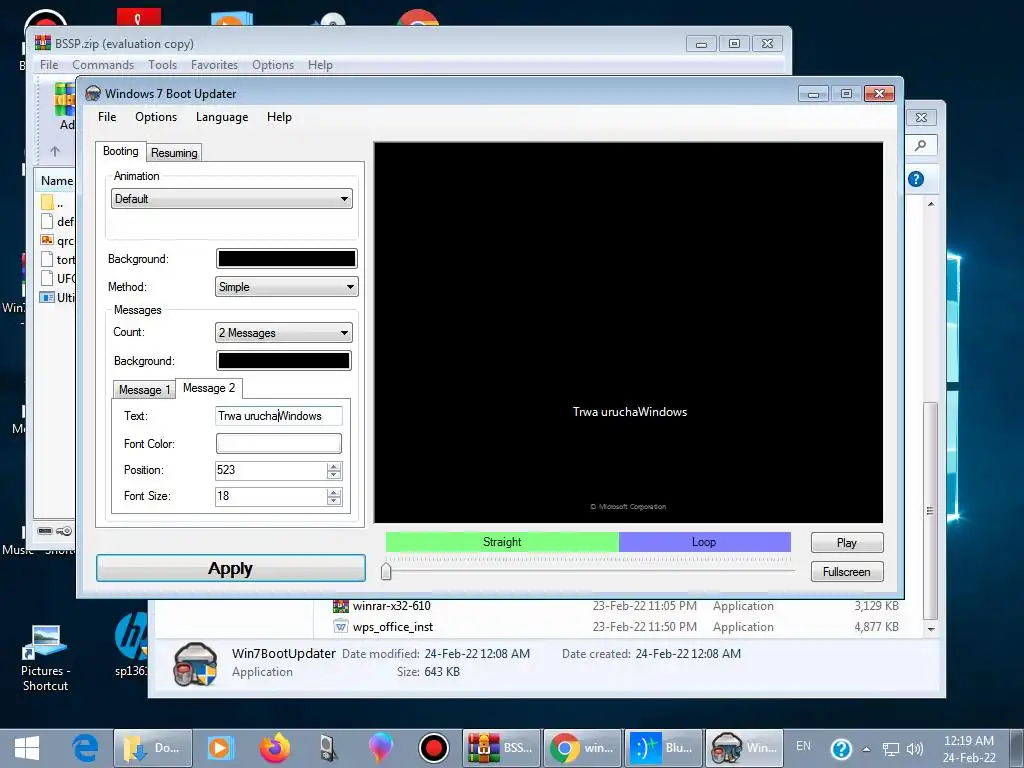Click the Explorer scrollbar down arrow
The width and height of the screenshot is (1024, 768).
point(931,629)
